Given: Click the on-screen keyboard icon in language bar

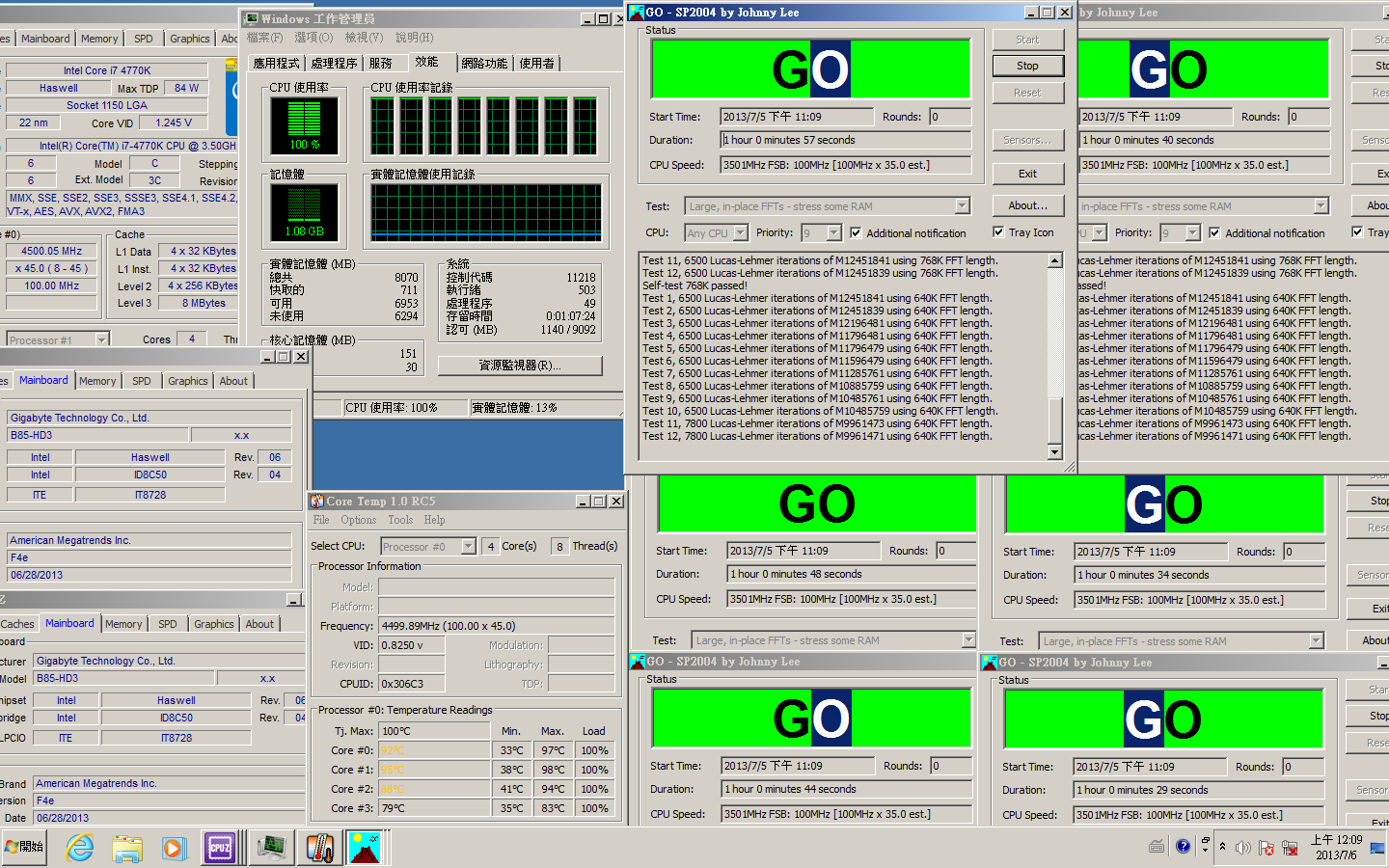Looking at the screenshot, I should tap(1157, 847).
